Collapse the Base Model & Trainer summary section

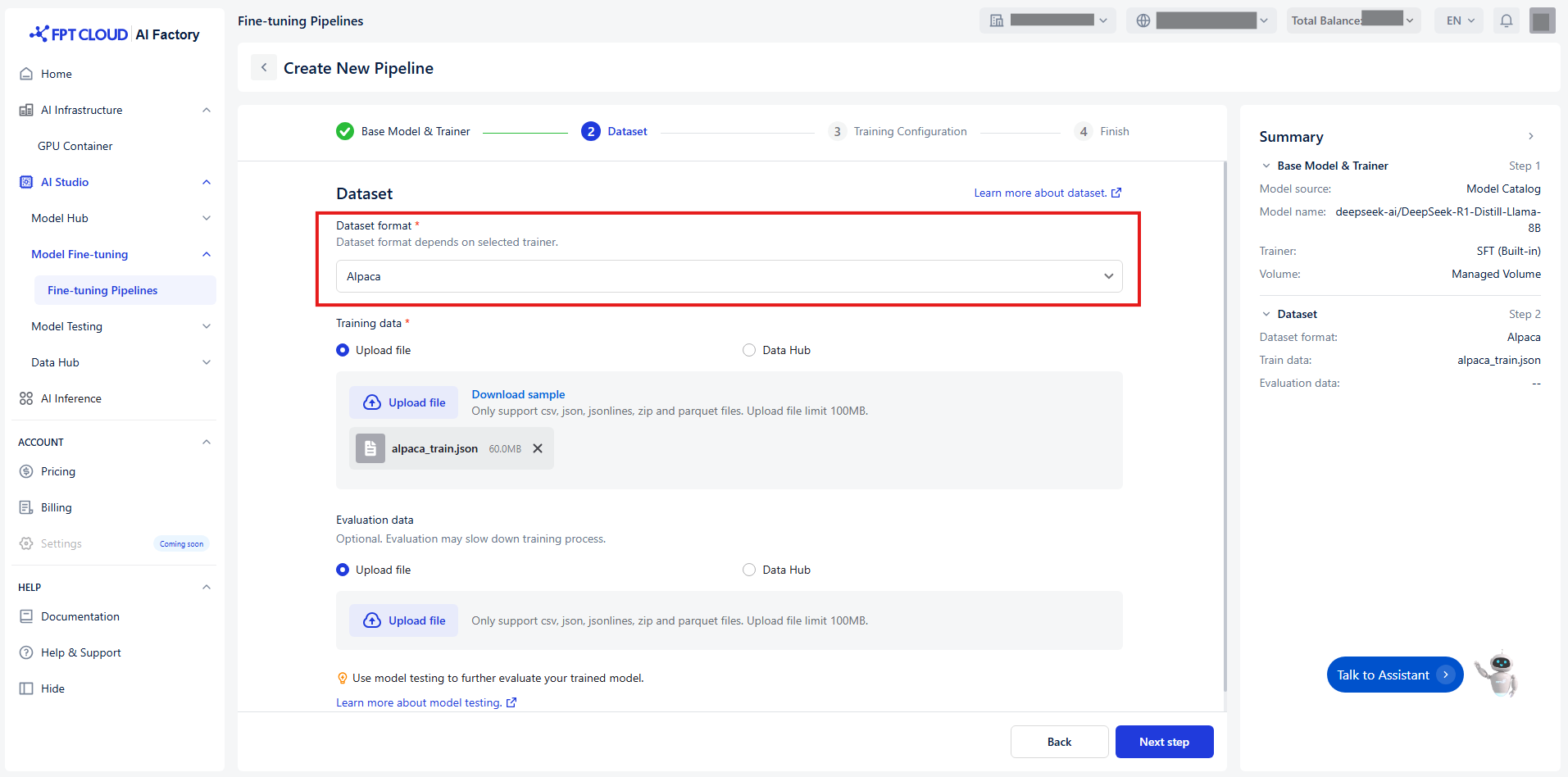tap(1266, 166)
